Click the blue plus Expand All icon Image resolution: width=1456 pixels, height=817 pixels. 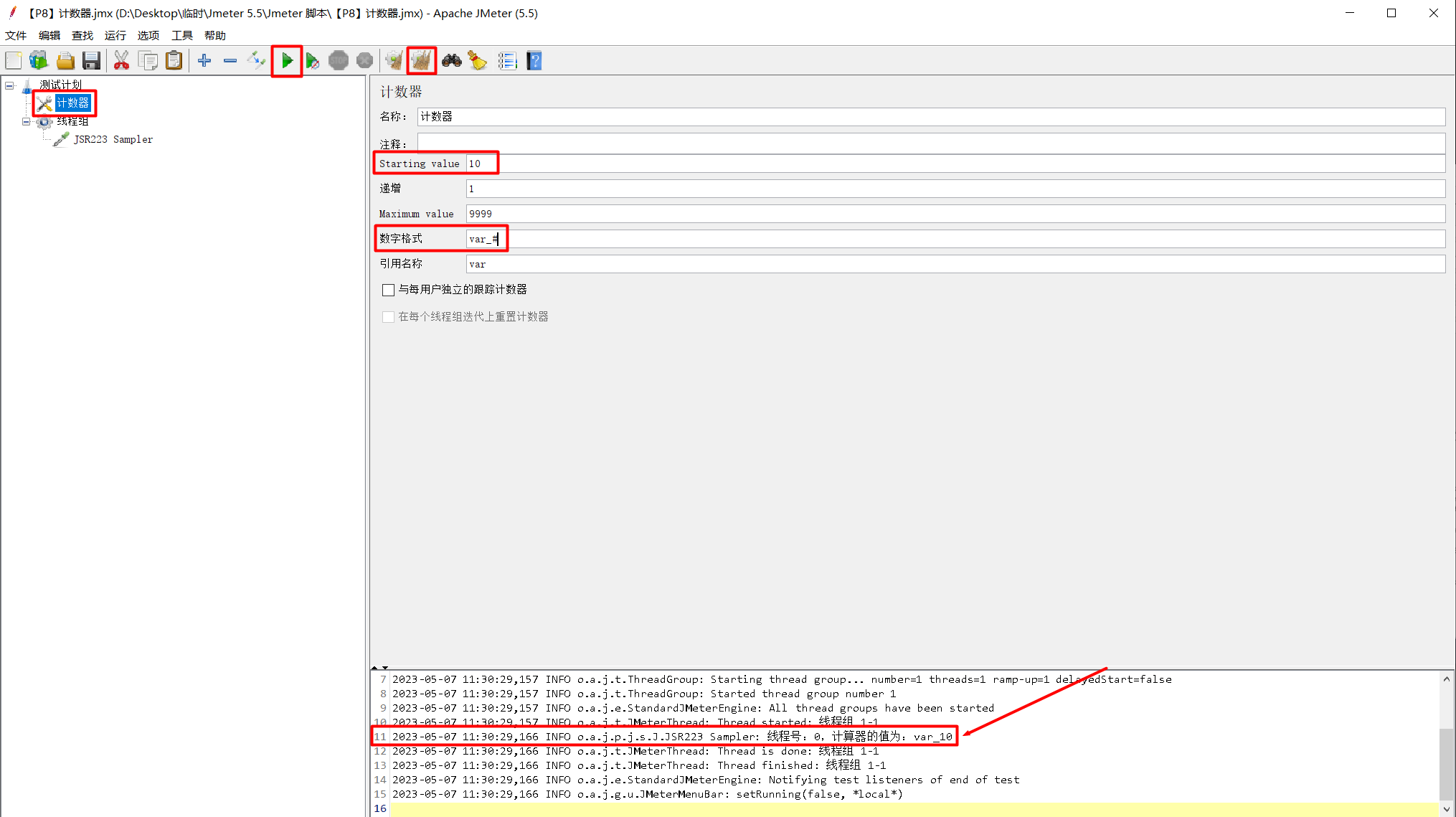tap(204, 61)
